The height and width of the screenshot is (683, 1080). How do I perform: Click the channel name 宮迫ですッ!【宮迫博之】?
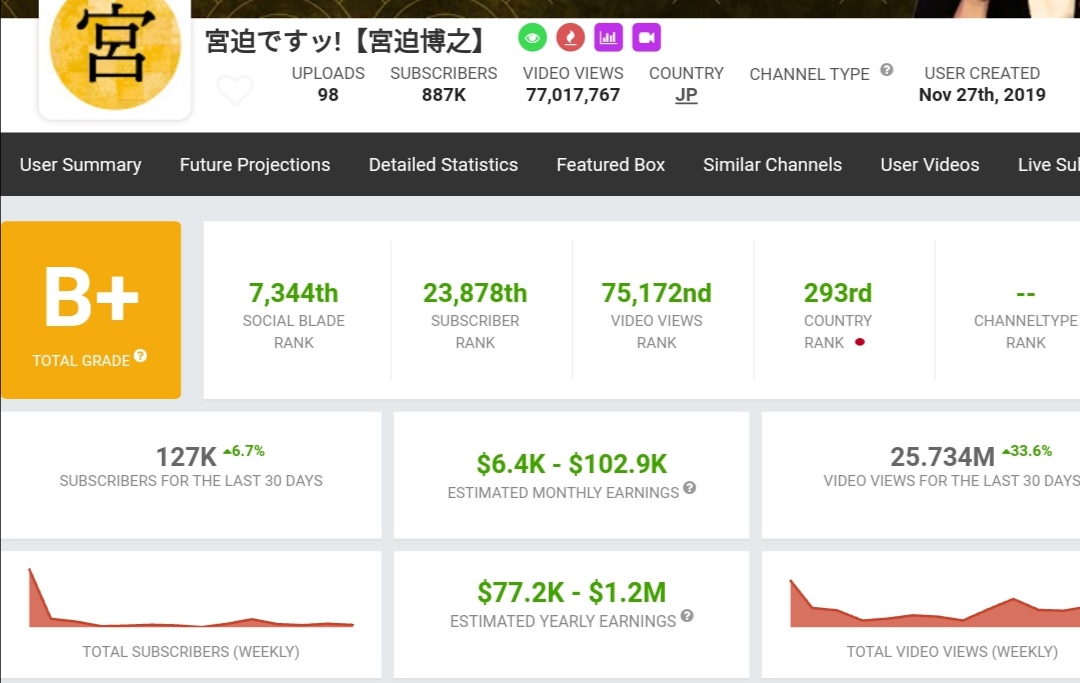click(x=346, y=41)
